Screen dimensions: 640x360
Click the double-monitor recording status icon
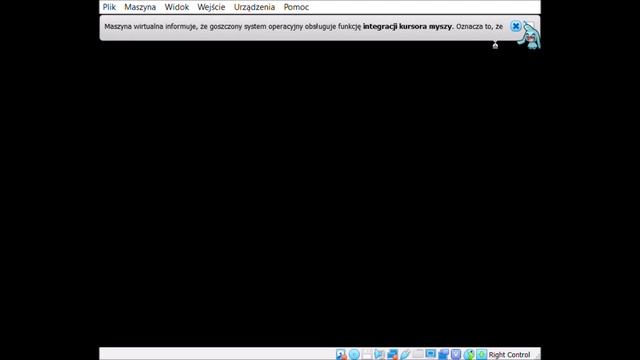pos(443,354)
